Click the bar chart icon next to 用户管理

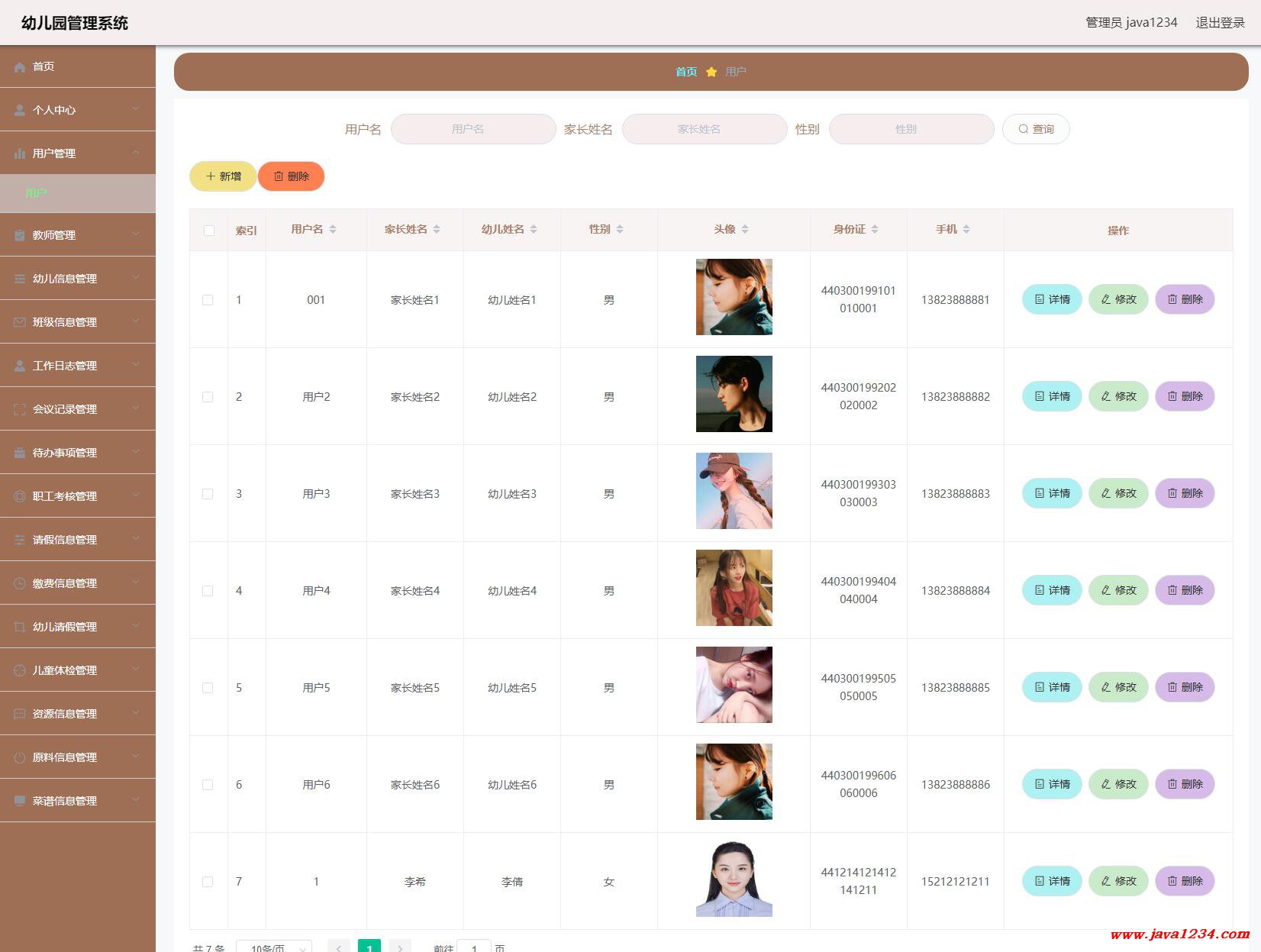20,154
